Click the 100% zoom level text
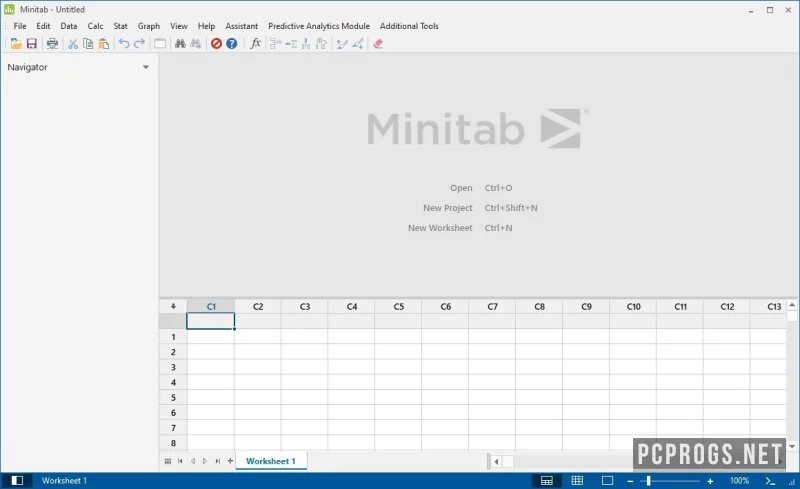 739,481
